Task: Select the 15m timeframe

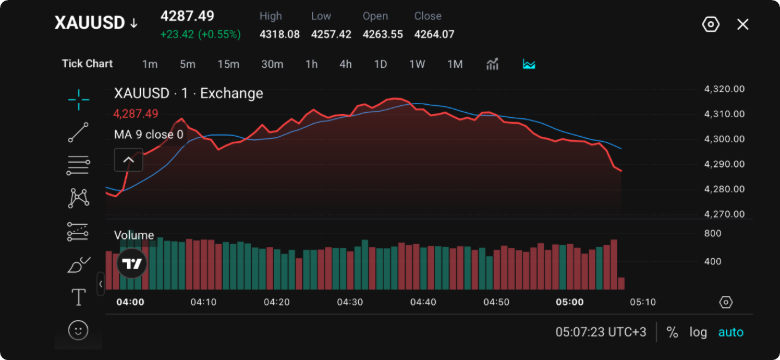Action: coord(228,64)
